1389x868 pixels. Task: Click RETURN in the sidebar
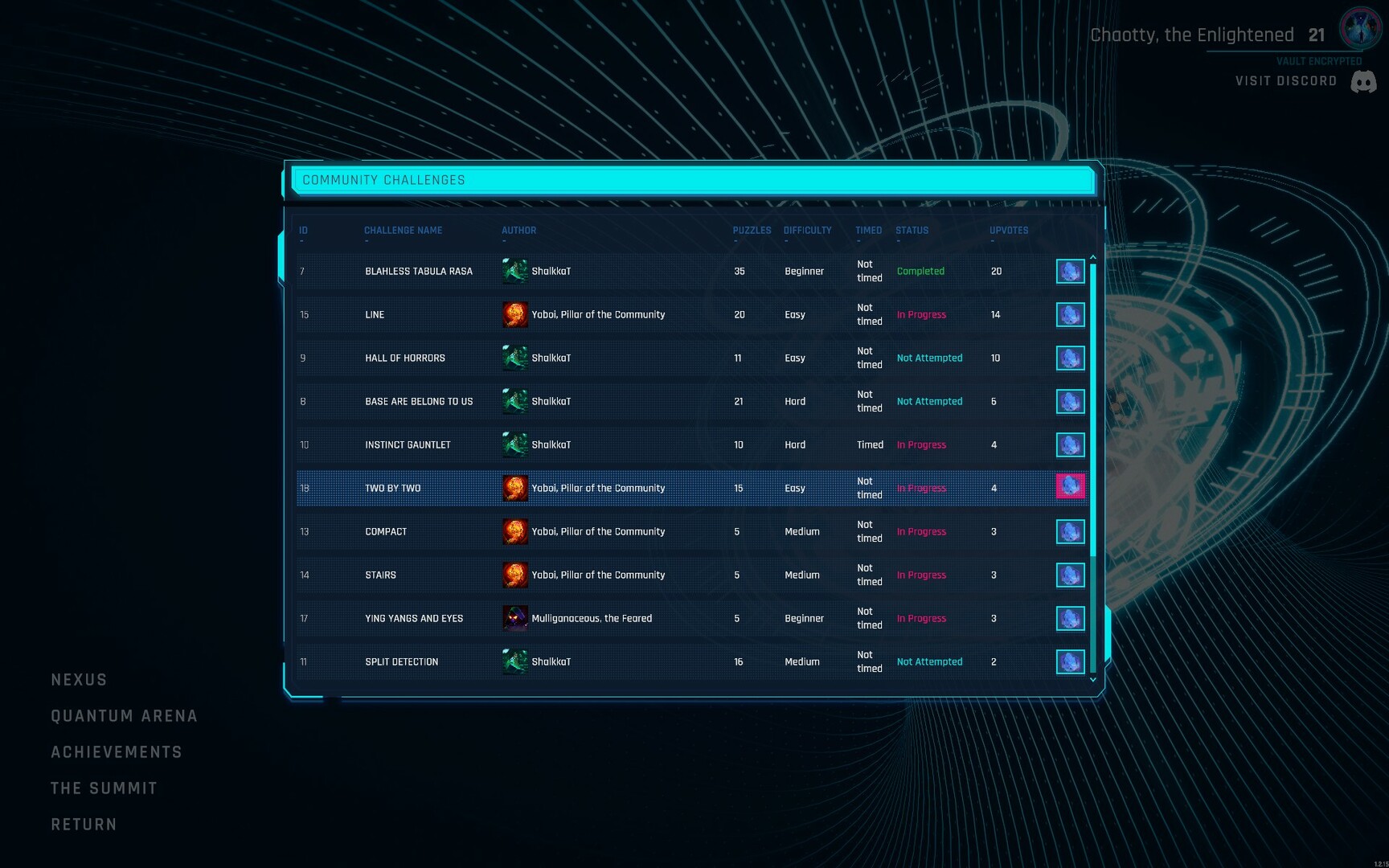[84, 824]
